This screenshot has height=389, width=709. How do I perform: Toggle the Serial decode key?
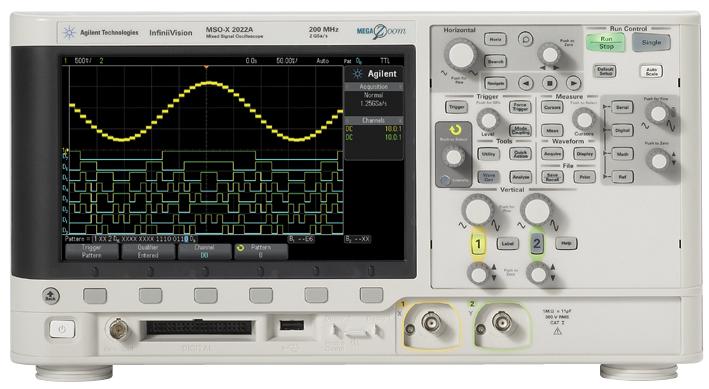coord(622,108)
